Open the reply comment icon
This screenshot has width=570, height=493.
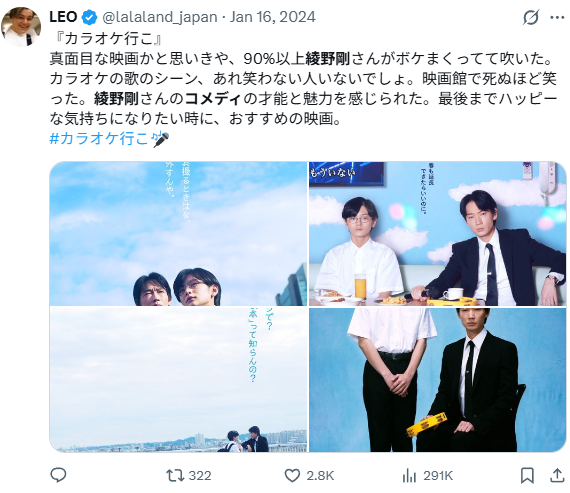58,475
